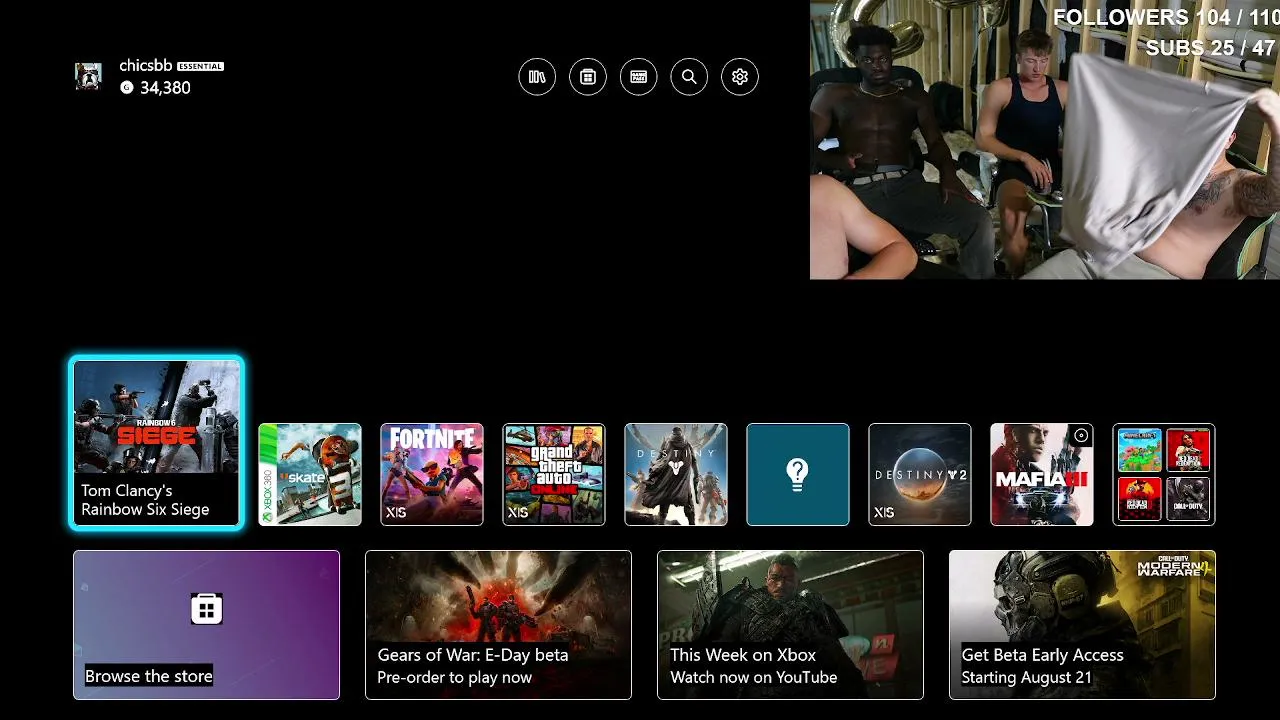
Task: Launch the Destiny 2 game tile
Action: pyautogui.click(x=920, y=474)
